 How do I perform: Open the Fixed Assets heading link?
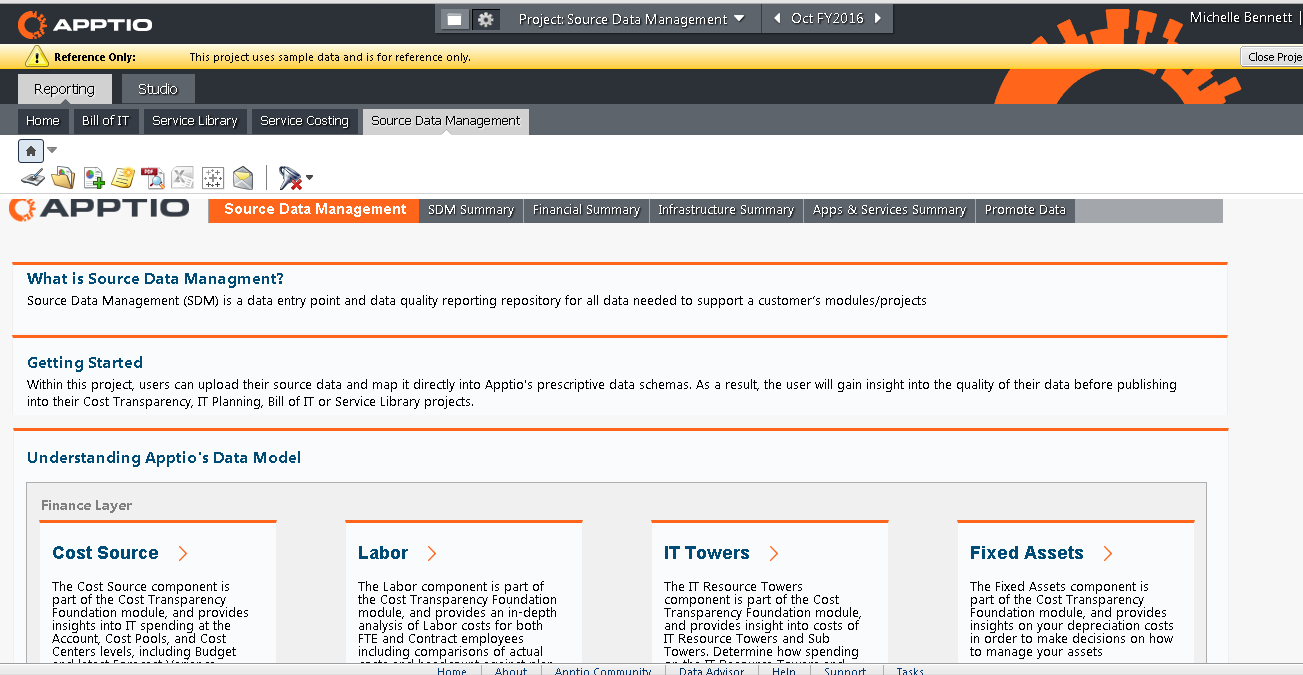coord(1027,553)
